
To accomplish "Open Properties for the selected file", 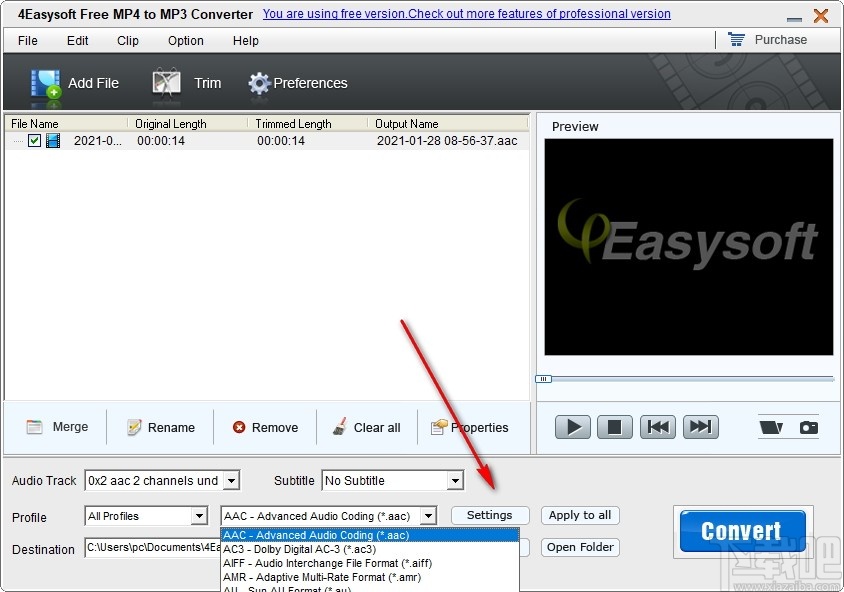I will pyautogui.click(x=471, y=427).
